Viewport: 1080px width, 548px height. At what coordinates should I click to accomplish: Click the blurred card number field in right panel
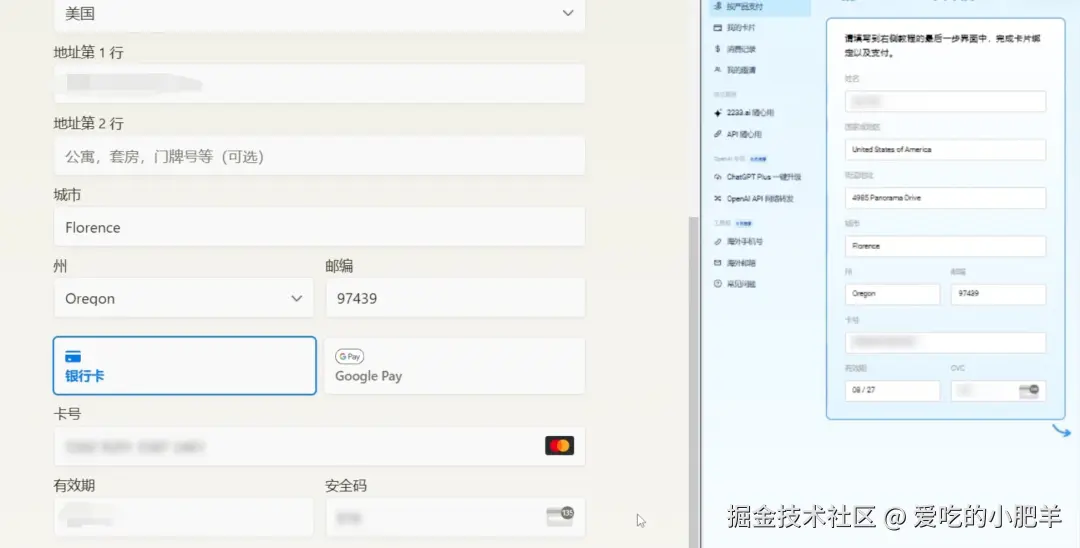tap(945, 342)
